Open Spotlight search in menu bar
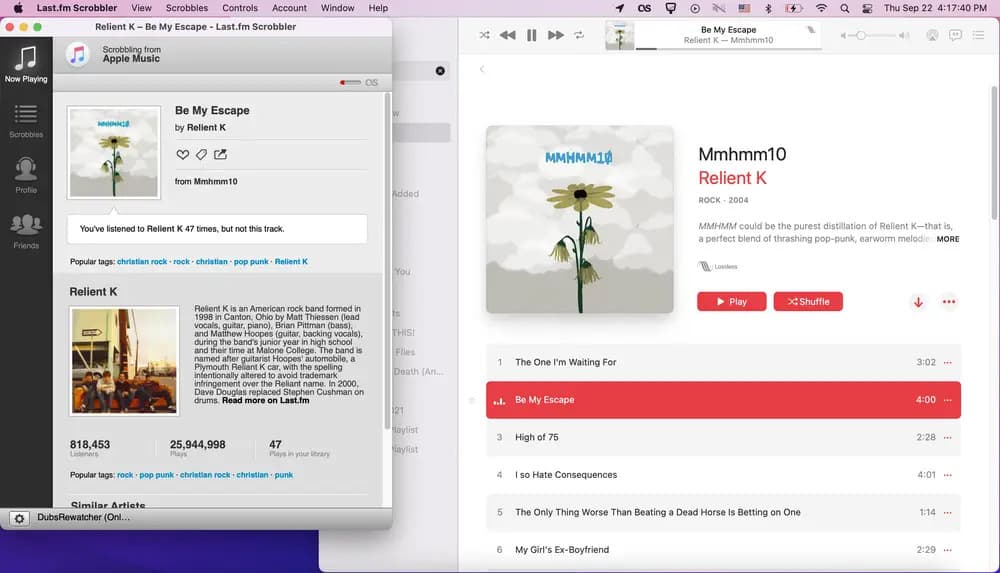This screenshot has height=573, width=1000. [x=844, y=8]
